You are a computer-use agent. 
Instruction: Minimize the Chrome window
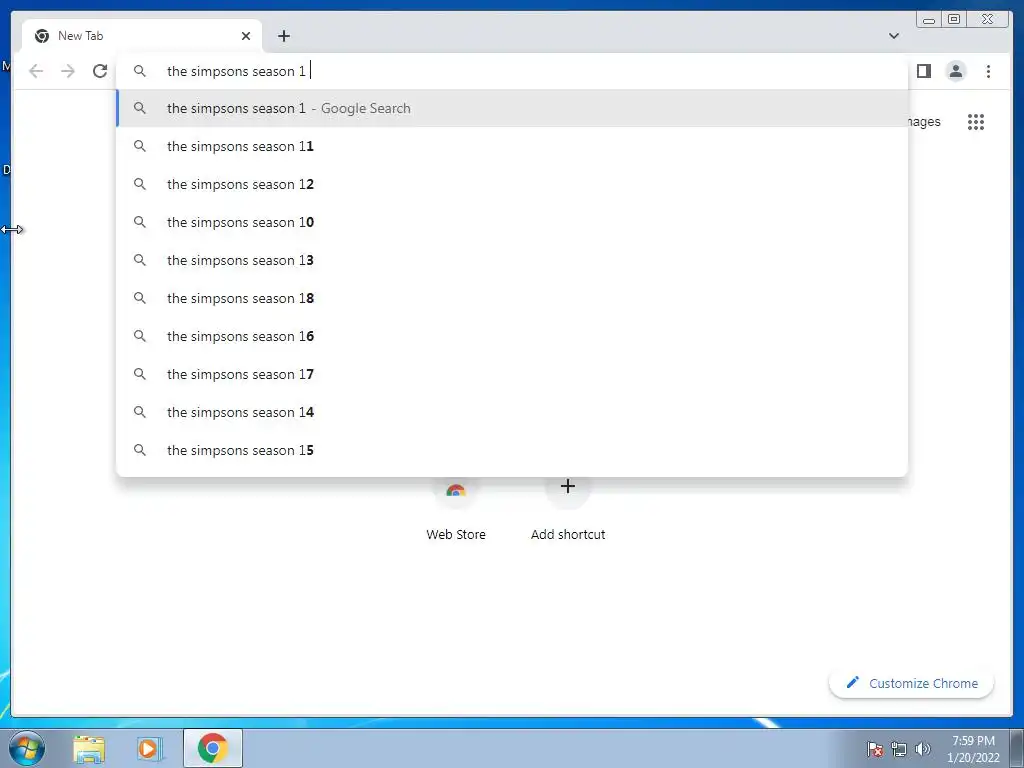coord(929,19)
